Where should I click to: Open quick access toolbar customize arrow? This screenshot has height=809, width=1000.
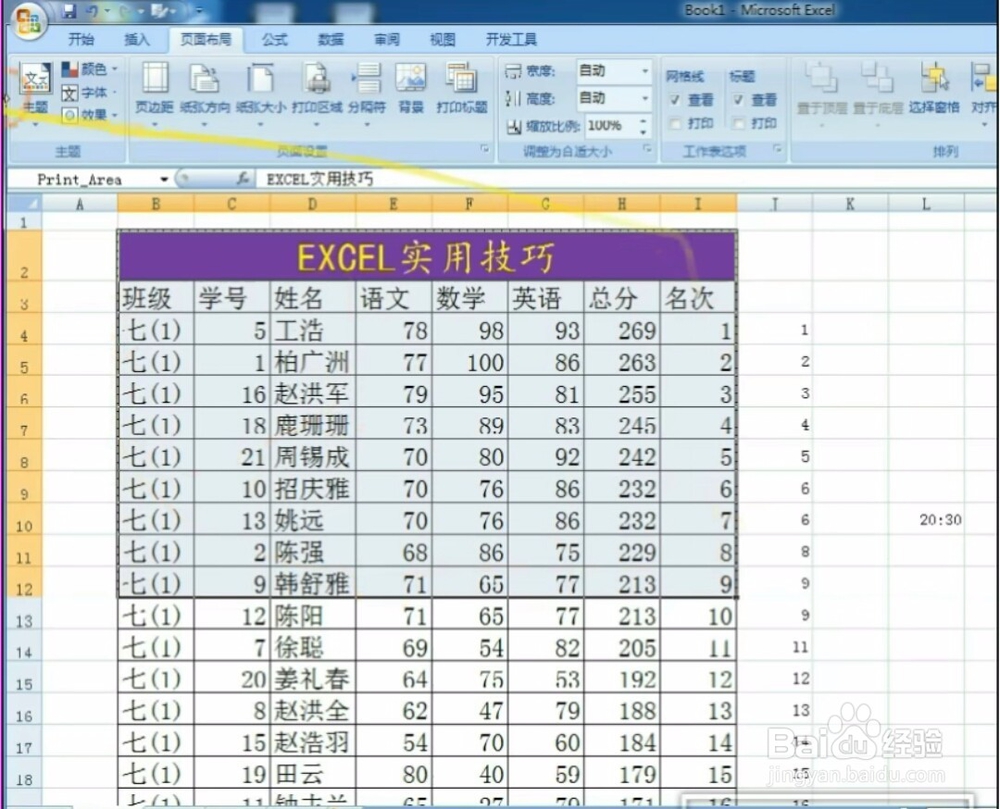199,11
